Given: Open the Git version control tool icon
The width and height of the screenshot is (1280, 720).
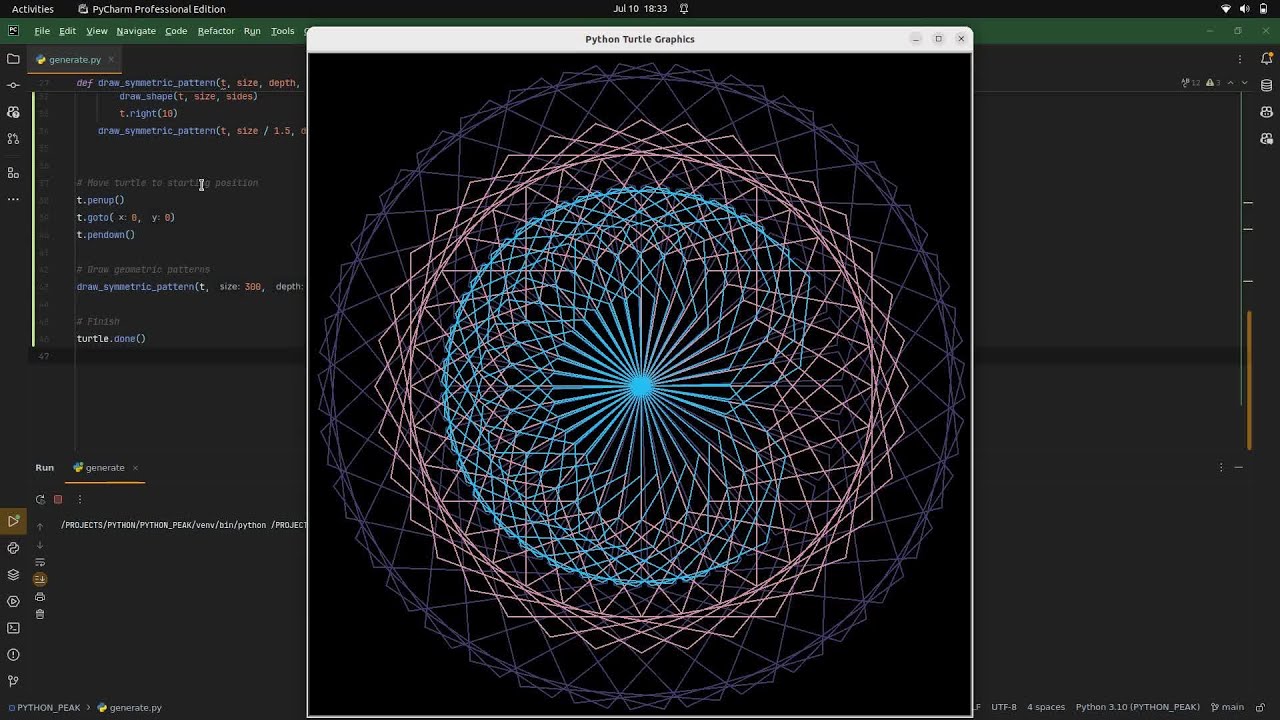Looking at the screenshot, I should coord(13,681).
